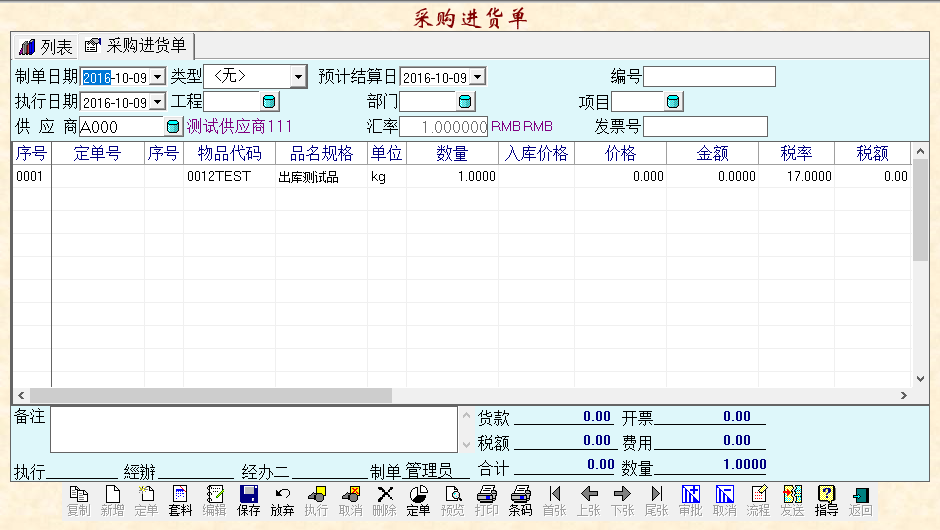The width and height of the screenshot is (940, 530).
Task: Go to last record with 尾张 icon
Action: tap(656, 501)
